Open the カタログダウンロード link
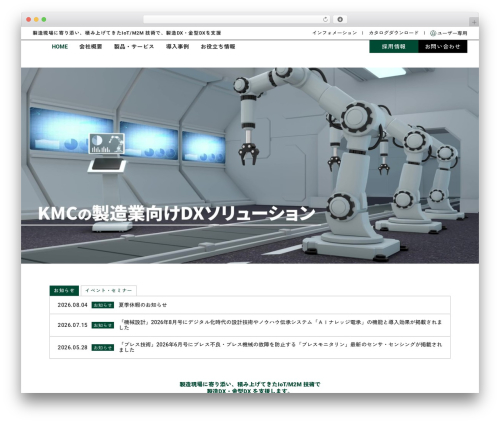500x423 pixels. coord(393,33)
